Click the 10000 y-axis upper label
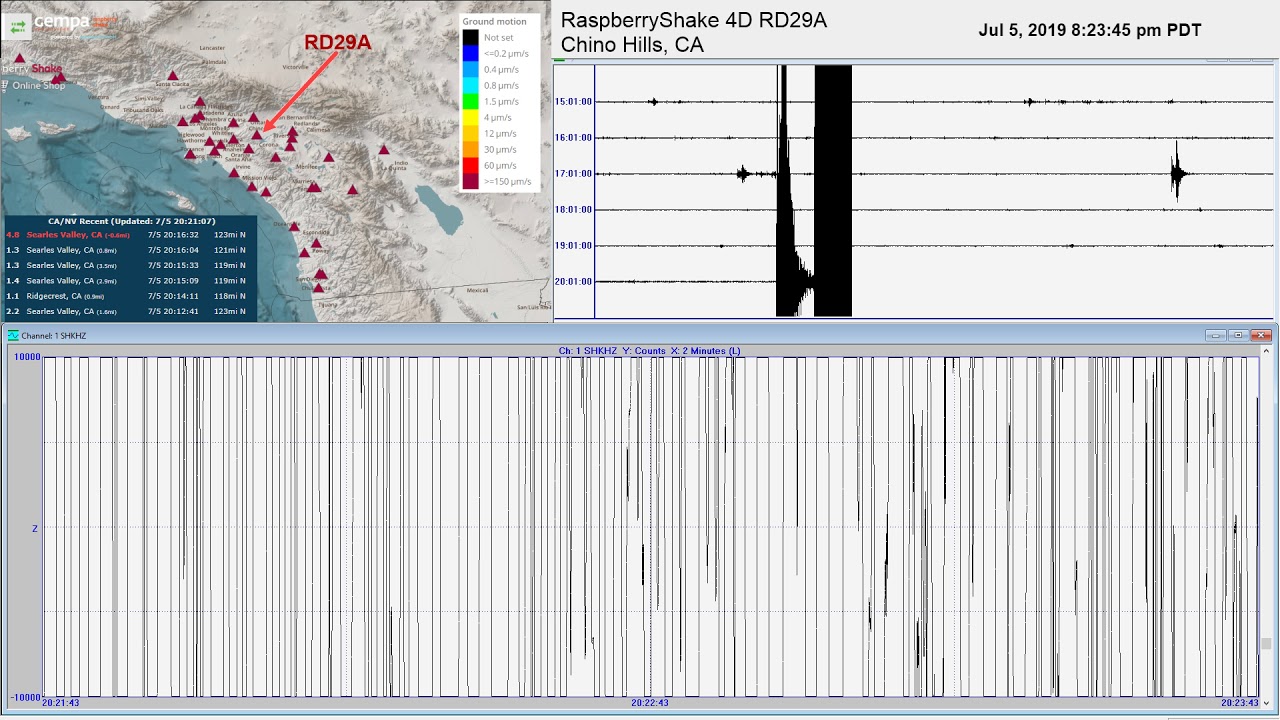Screen dimensions: 1280x720 tap(27, 357)
